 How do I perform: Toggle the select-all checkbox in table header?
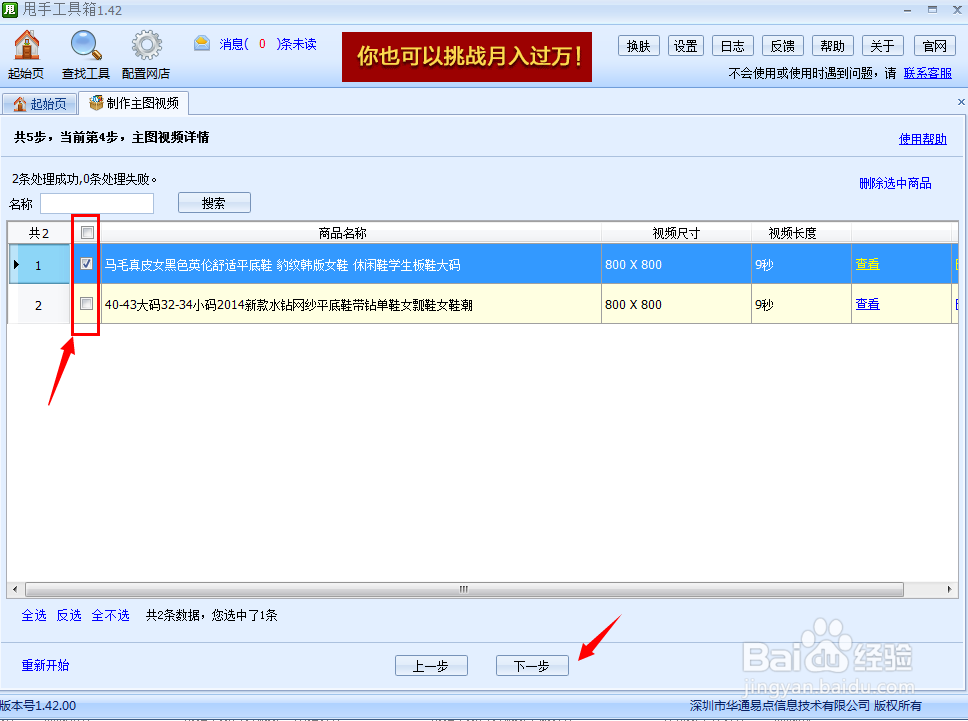pyautogui.click(x=87, y=231)
